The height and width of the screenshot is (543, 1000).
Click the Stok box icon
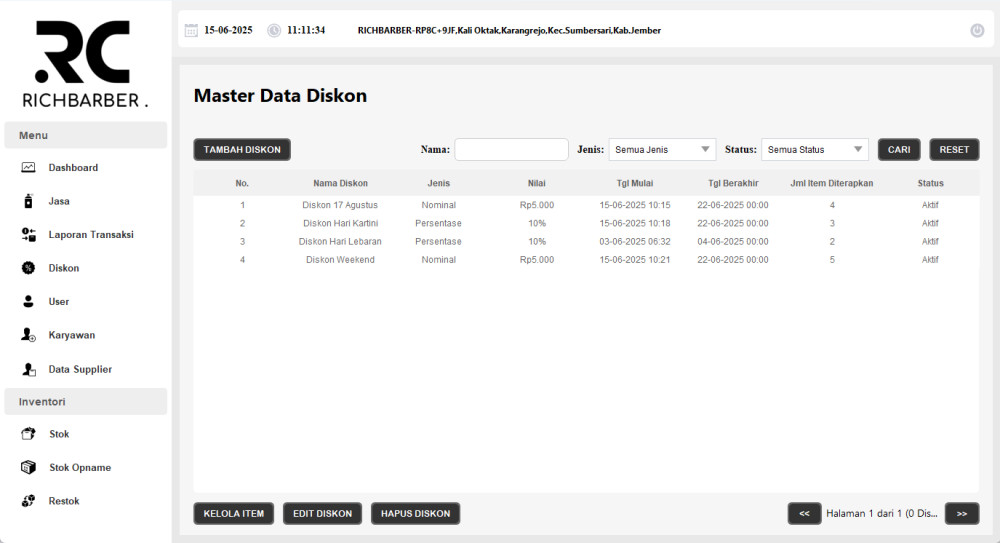(x=29, y=434)
